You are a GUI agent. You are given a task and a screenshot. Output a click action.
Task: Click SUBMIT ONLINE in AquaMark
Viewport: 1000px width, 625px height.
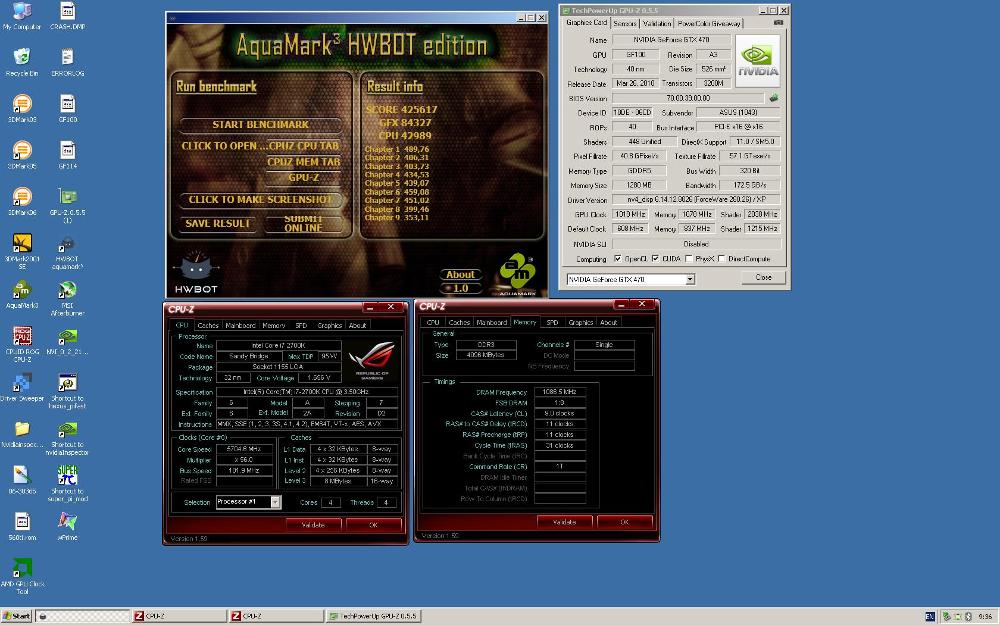pos(304,223)
